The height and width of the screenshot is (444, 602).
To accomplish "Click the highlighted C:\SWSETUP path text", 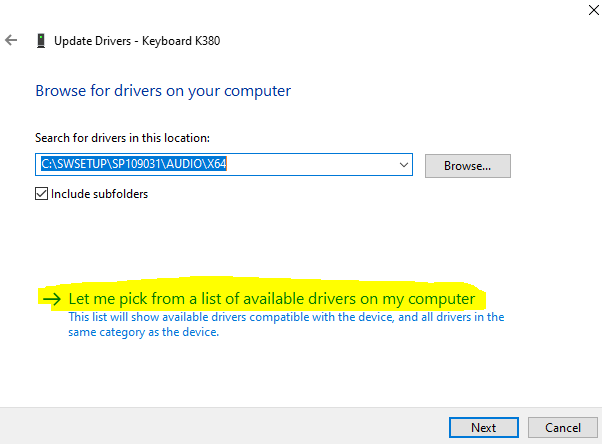I will tap(130, 164).
